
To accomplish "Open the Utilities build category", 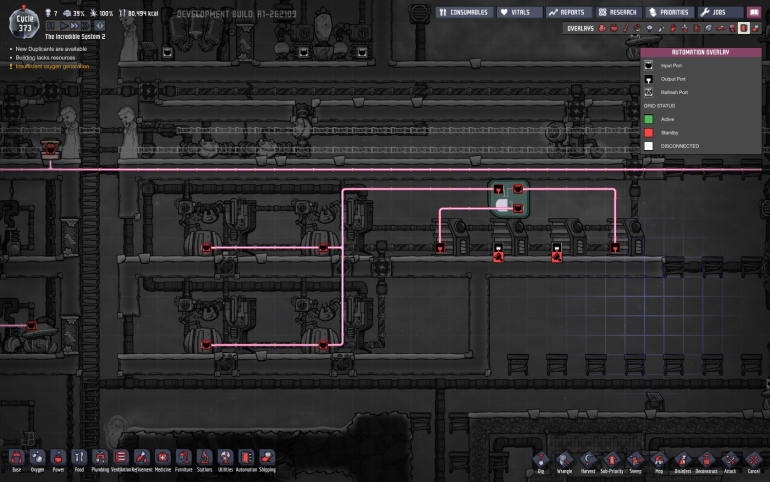I will [225, 458].
